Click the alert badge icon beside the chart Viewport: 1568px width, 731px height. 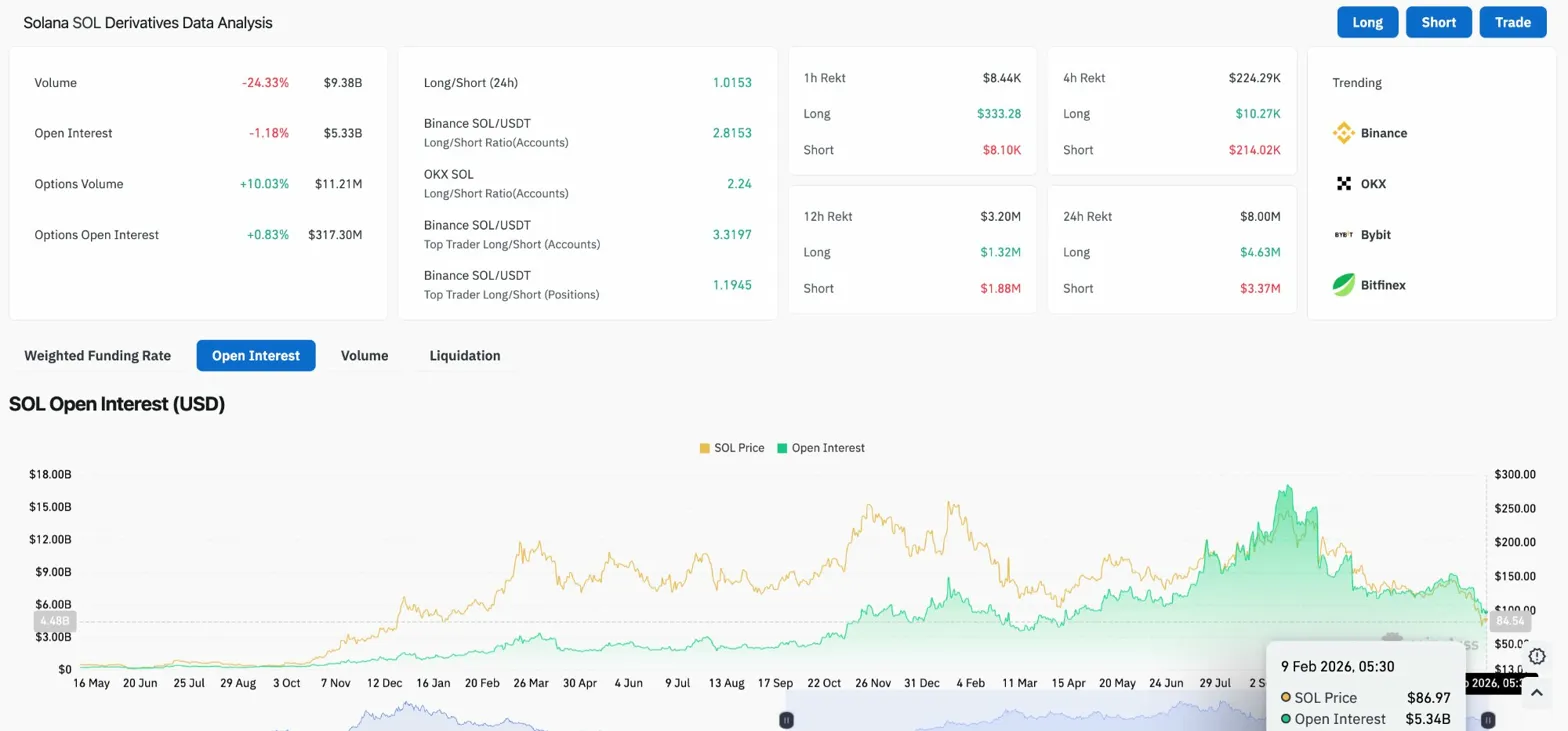coord(1537,656)
